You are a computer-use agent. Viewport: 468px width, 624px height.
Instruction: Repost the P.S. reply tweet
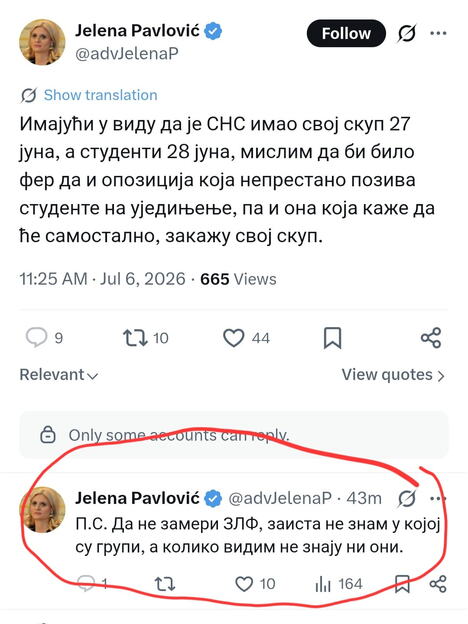pos(165,584)
